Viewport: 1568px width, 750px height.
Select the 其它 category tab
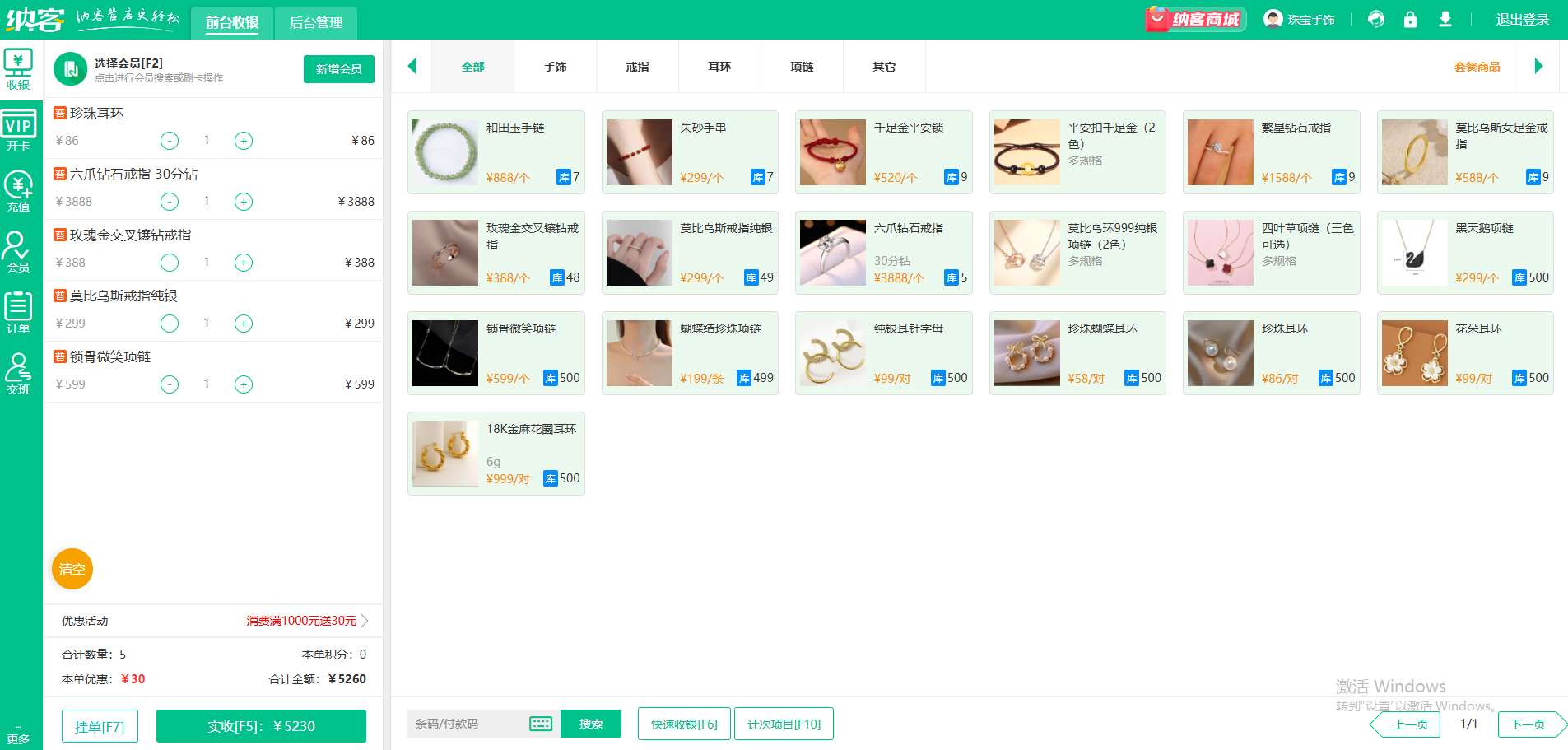[x=885, y=67]
